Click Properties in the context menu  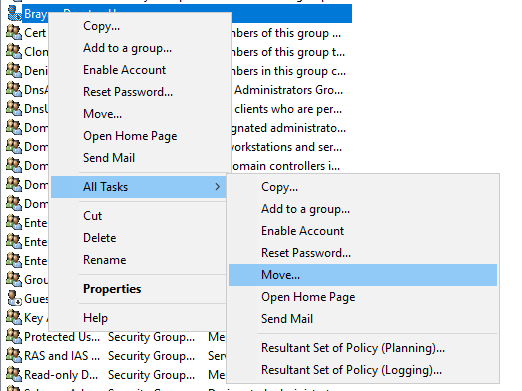point(112,289)
